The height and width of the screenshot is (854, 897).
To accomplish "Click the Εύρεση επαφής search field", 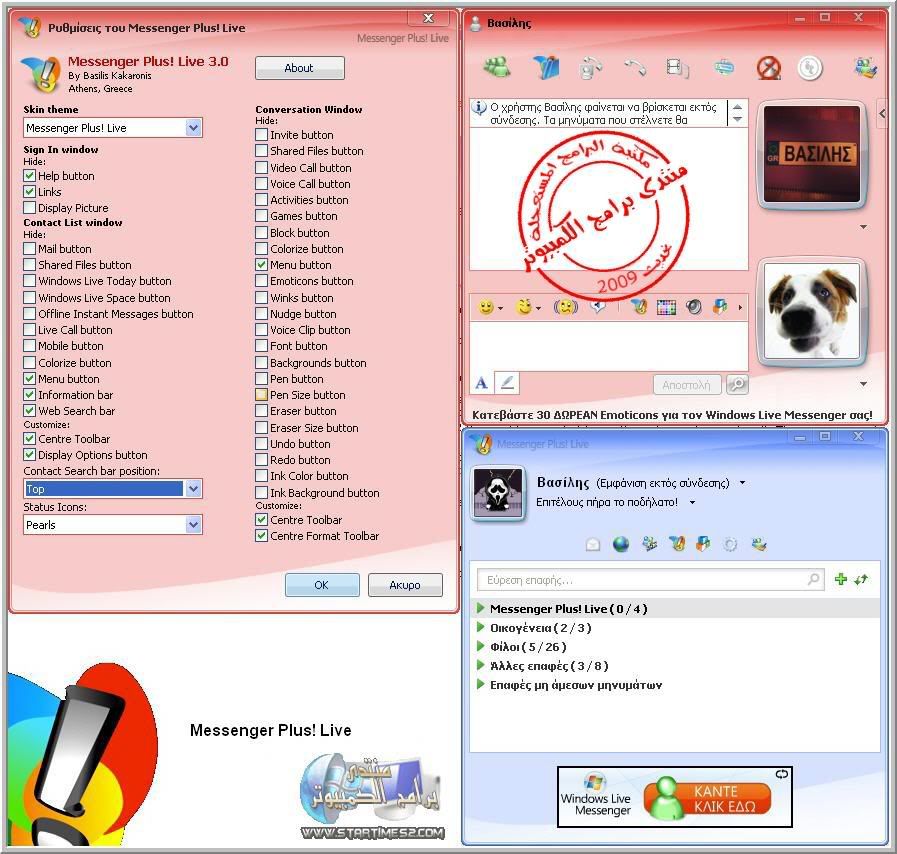I will [x=650, y=580].
